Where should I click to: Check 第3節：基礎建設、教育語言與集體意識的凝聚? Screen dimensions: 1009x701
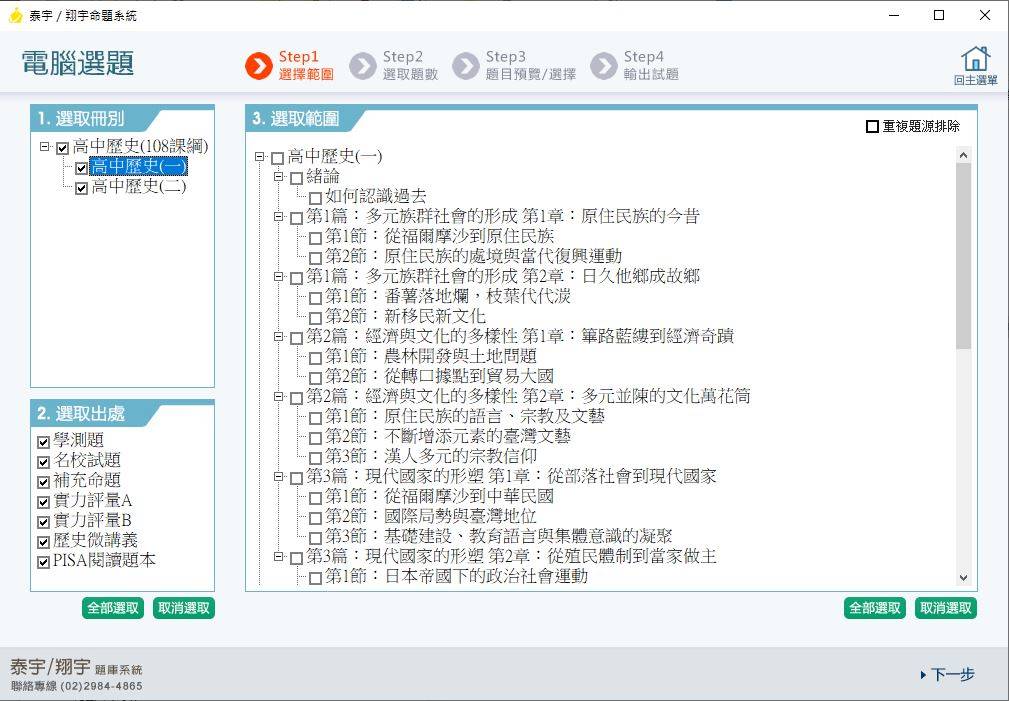315,537
